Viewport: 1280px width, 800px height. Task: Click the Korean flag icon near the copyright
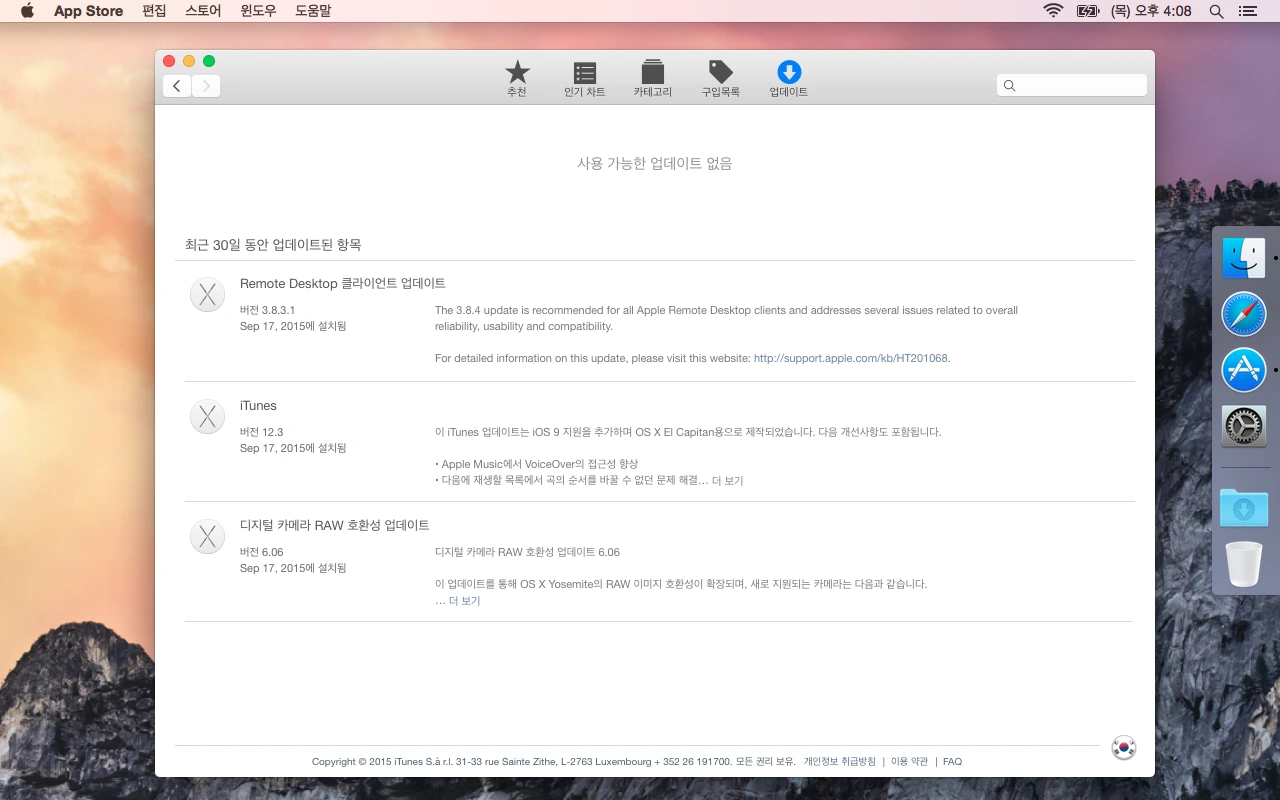point(1123,747)
